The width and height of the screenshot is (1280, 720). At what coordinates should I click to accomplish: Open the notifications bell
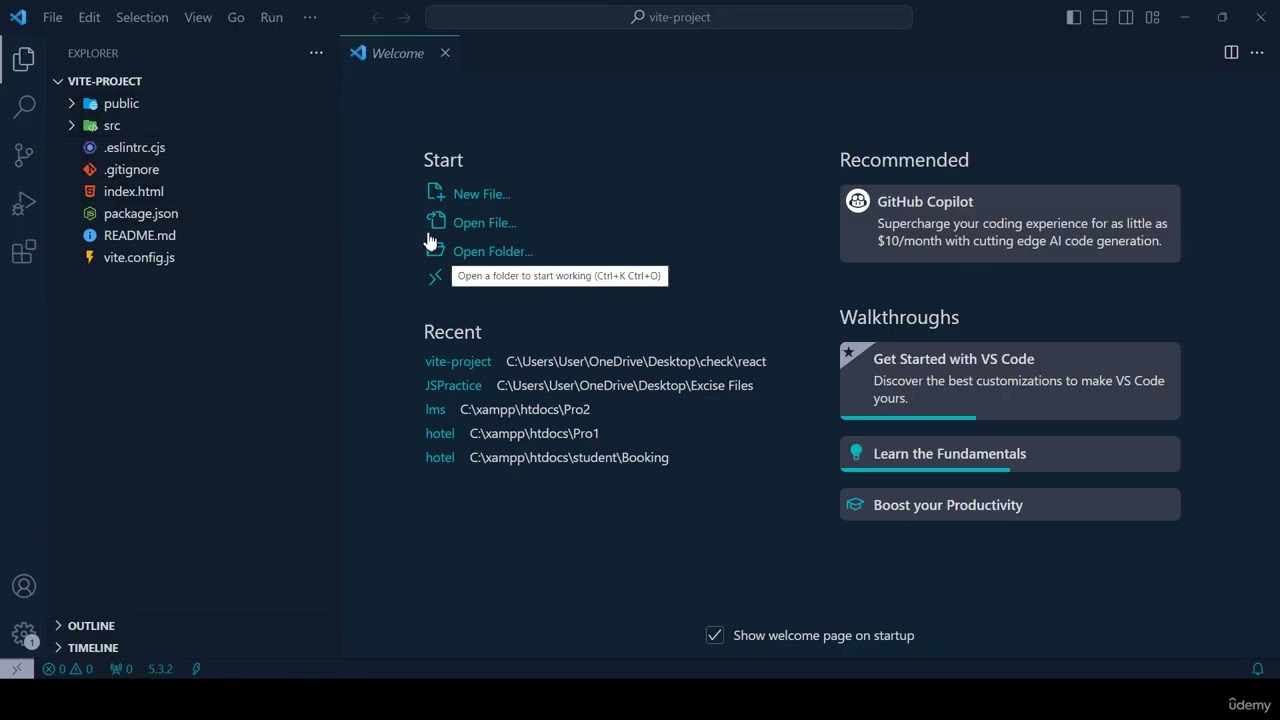click(x=1258, y=669)
